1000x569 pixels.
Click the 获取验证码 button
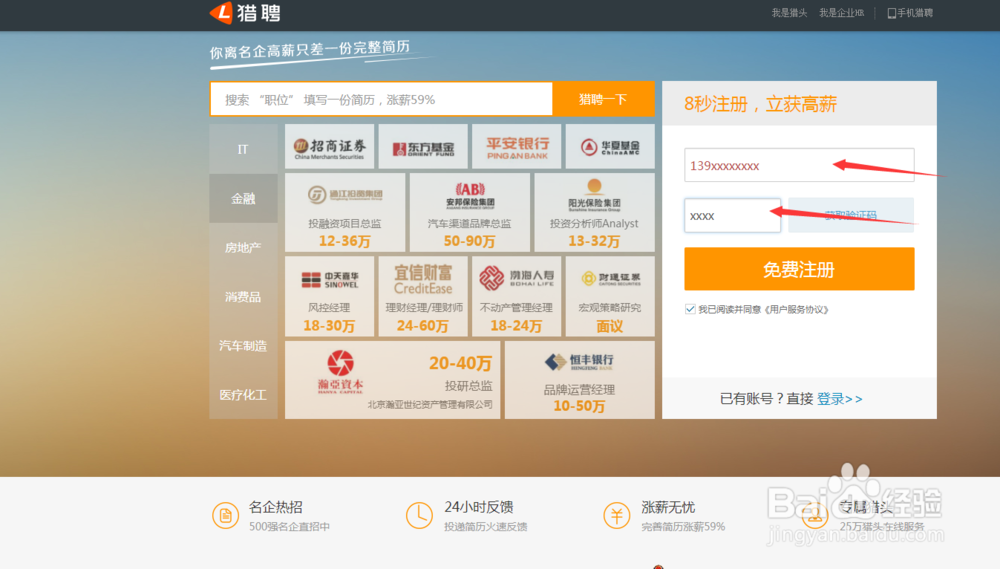pyautogui.click(x=851, y=215)
